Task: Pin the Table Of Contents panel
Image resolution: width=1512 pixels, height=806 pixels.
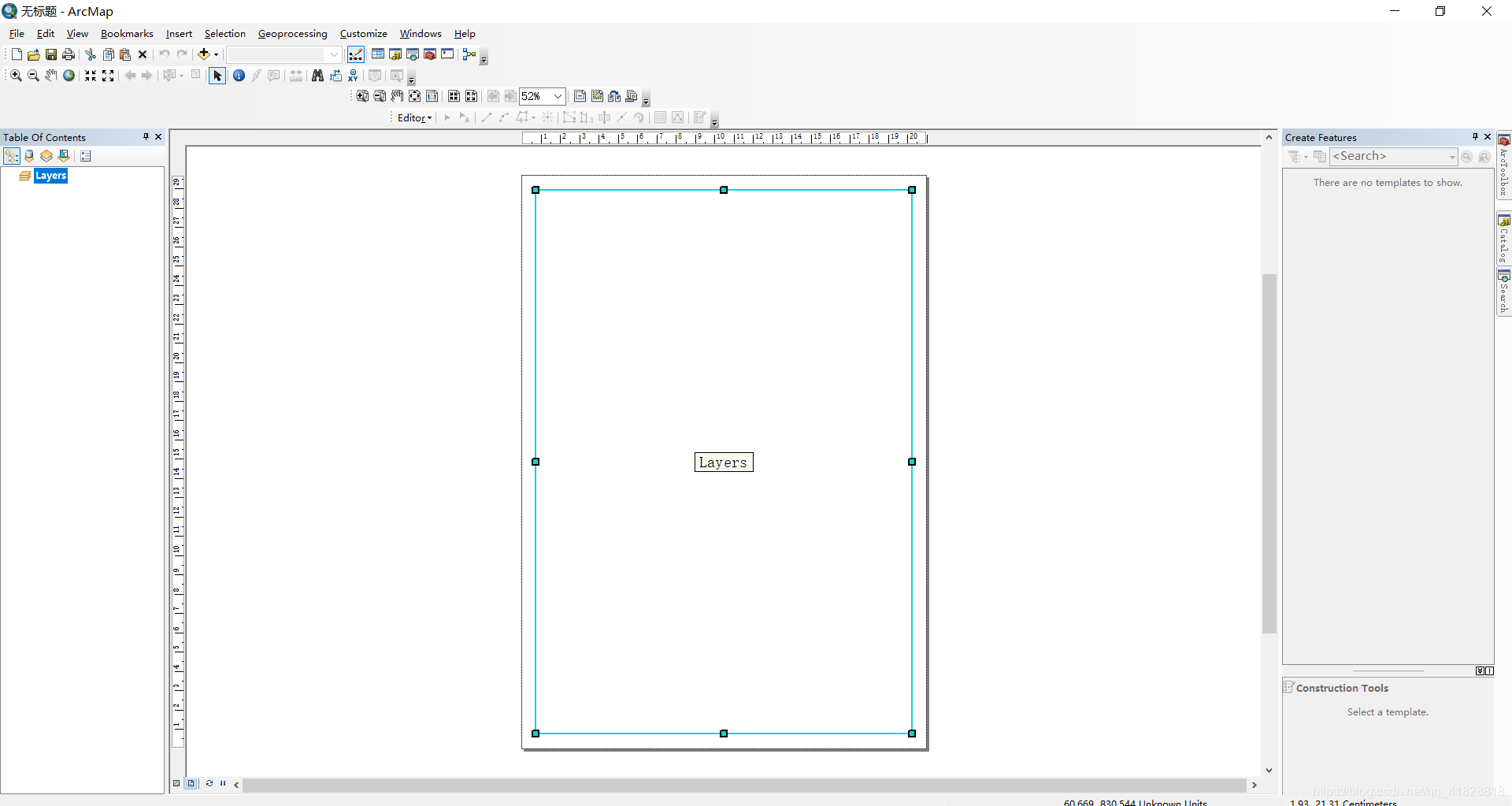Action: point(146,137)
